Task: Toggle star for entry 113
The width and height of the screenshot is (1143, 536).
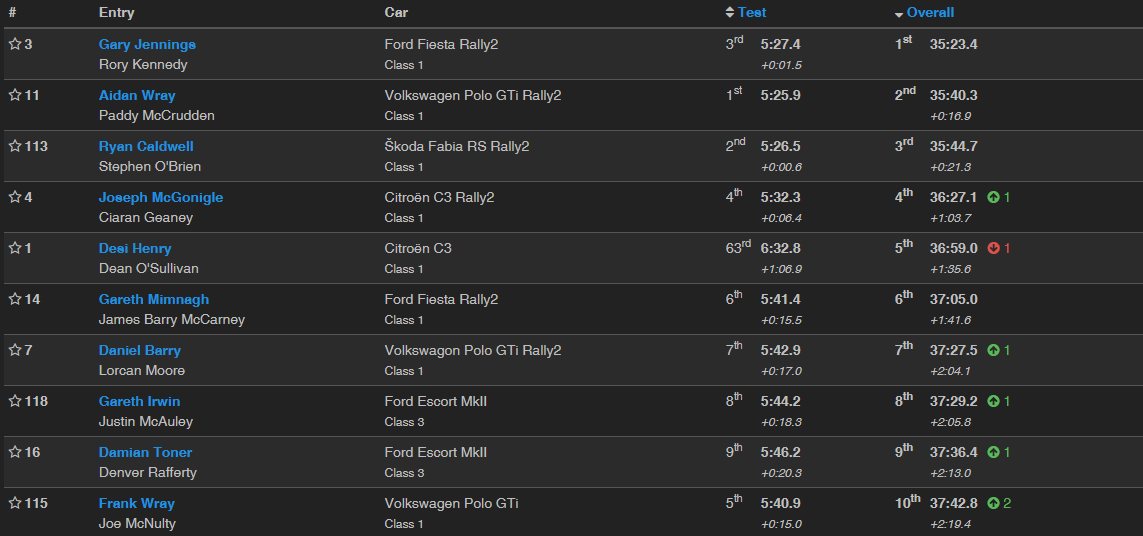Action: 15,146
